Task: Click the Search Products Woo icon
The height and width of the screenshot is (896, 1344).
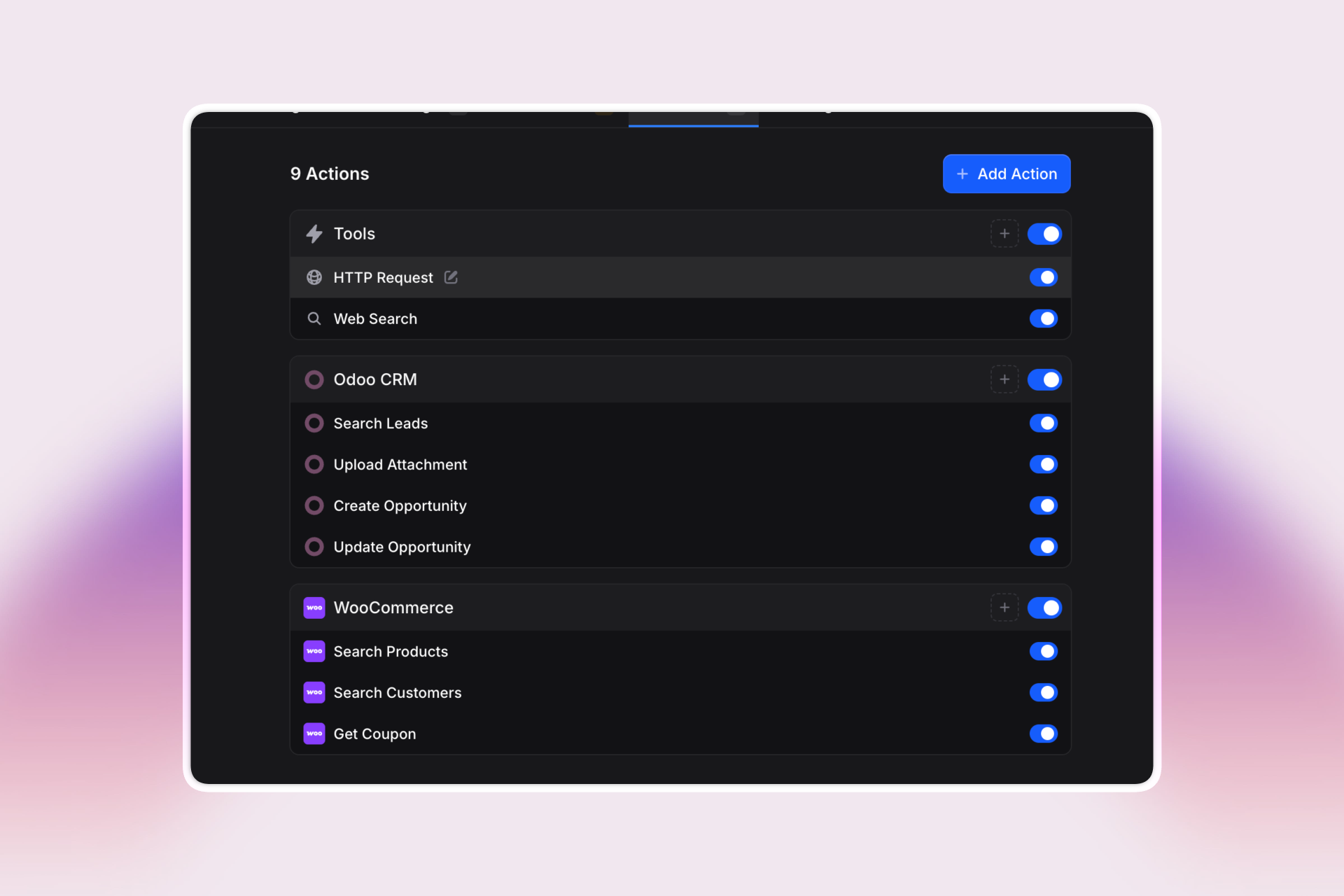Action: [x=314, y=651]
